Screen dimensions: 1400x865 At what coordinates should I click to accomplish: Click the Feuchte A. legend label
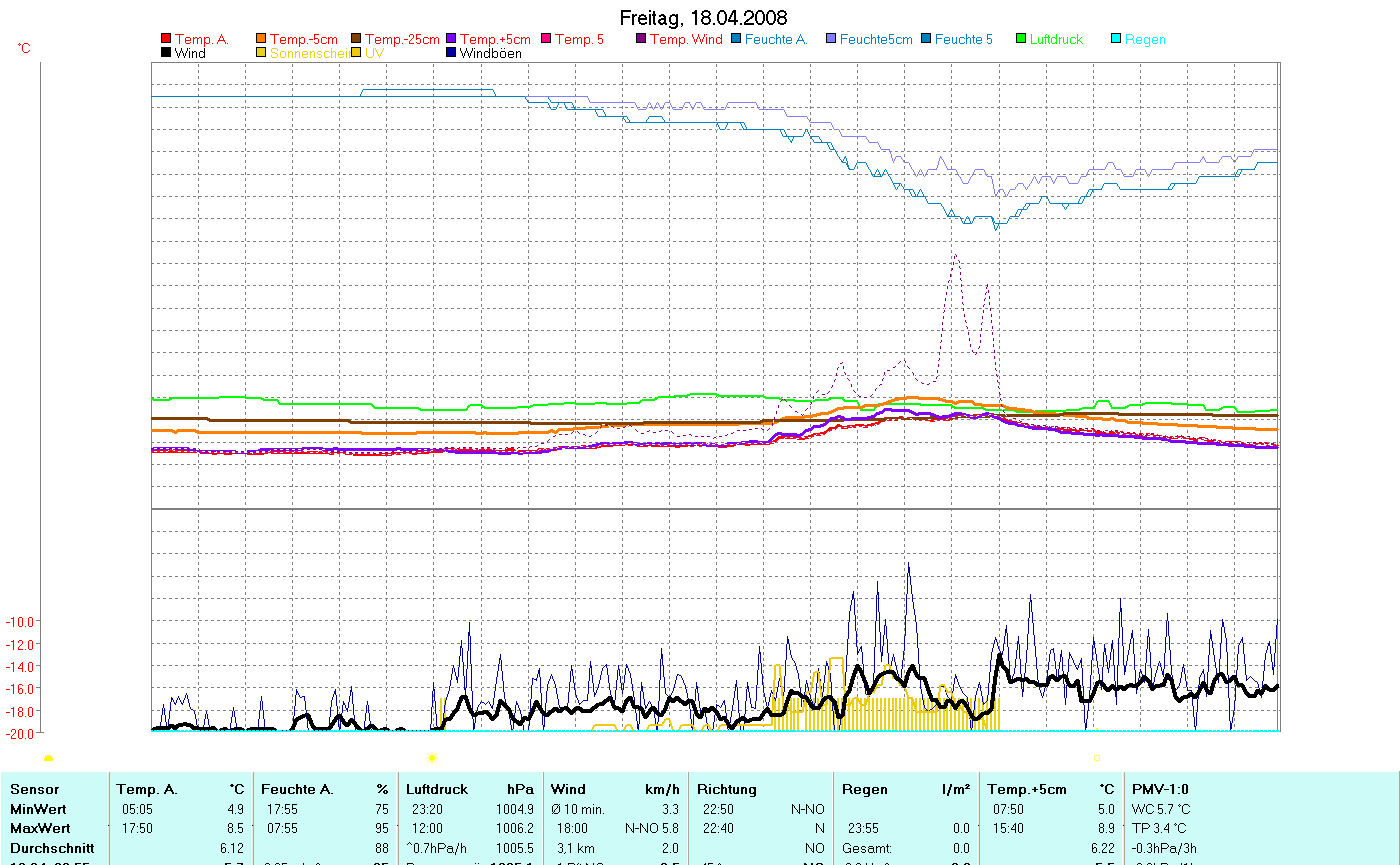point(776,40)
